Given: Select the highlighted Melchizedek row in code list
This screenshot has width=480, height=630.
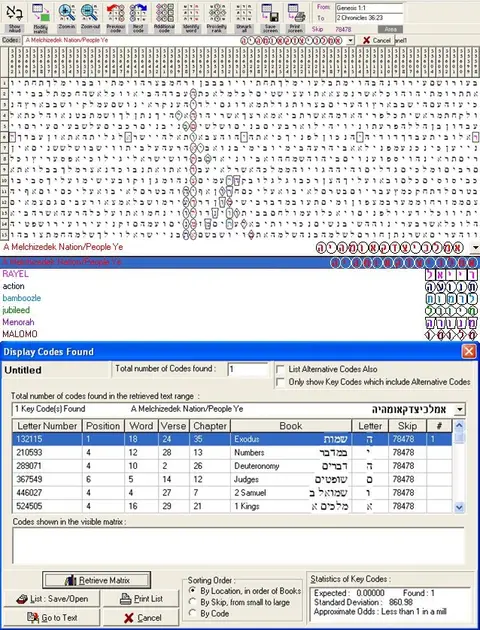Looking at the screenshot, I should pyautogui.click(x=239, y=262).
